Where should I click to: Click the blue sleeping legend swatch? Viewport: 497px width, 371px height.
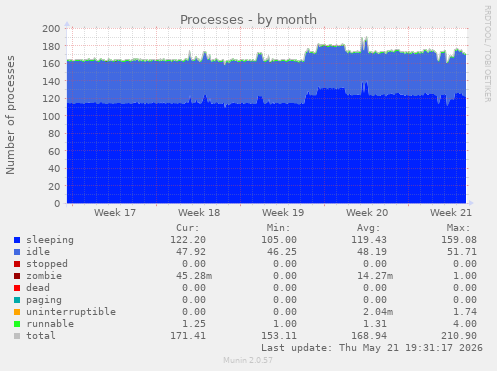click(x=17, y=240)
